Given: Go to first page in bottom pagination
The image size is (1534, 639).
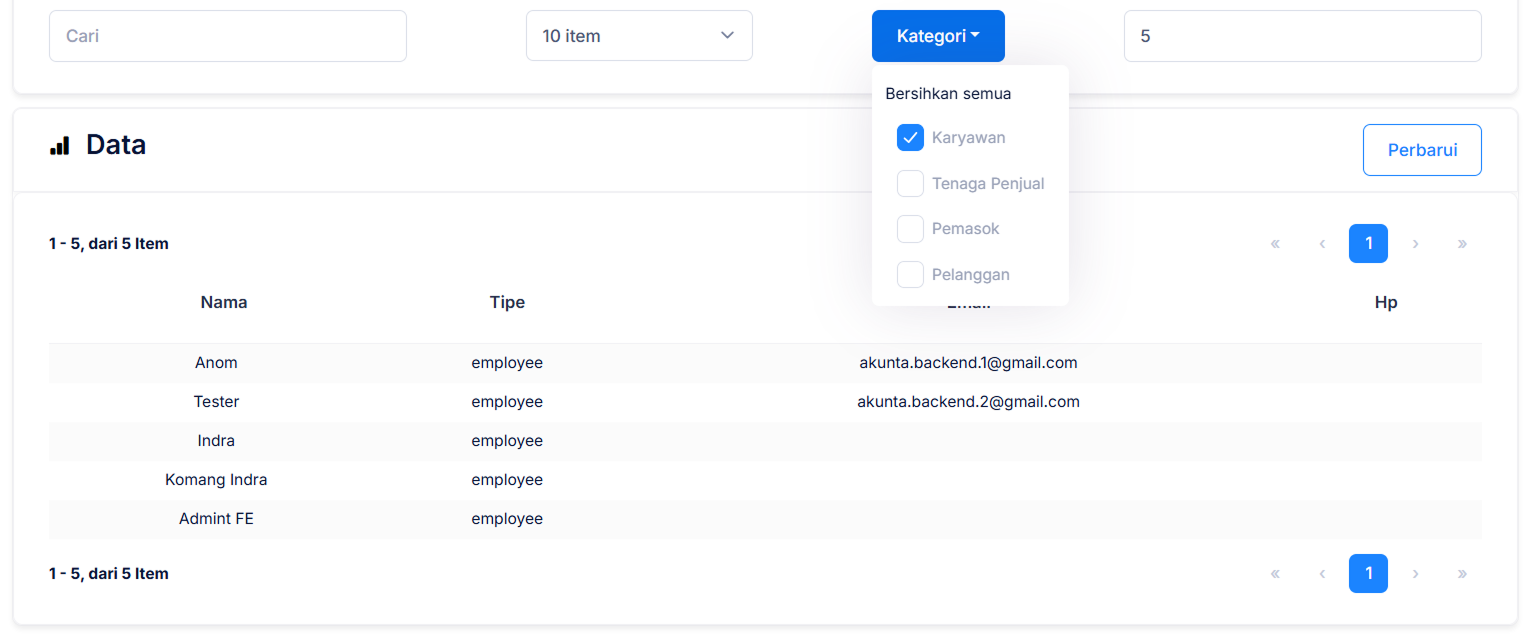Looking at the screenshot, I should click(x=1275, y=574).
